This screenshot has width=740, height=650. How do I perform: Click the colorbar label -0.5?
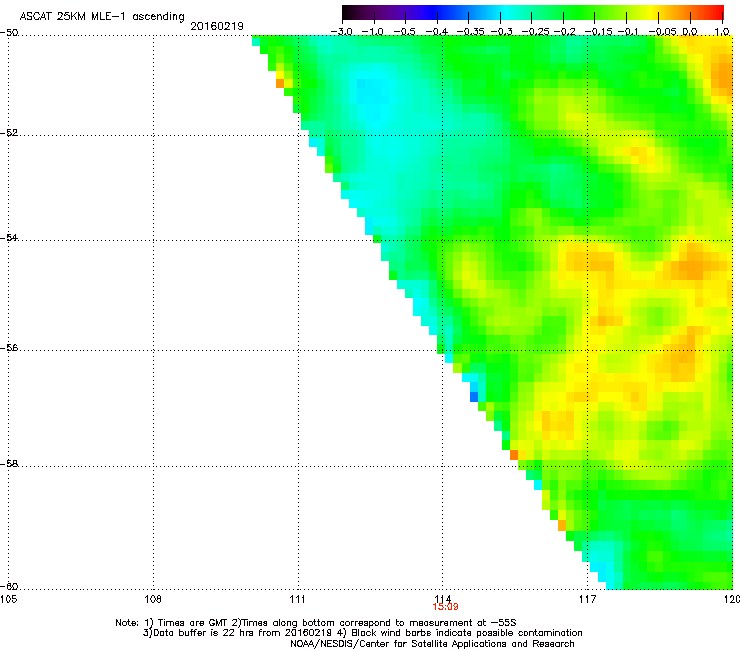pos(404,32)
